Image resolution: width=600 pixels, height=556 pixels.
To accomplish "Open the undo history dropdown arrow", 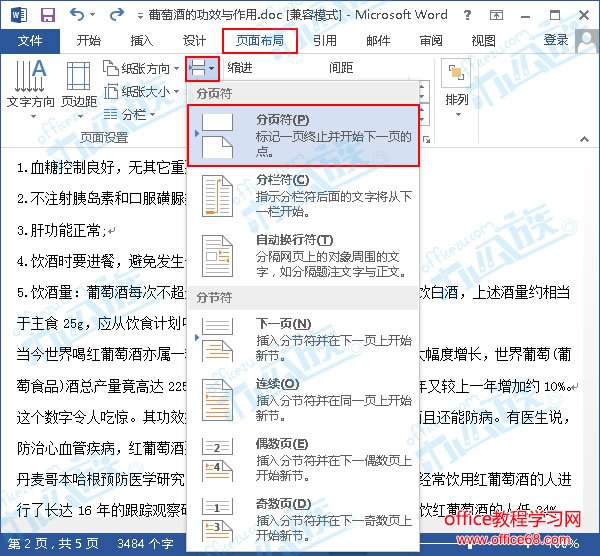I will click(x=92, y=15).
